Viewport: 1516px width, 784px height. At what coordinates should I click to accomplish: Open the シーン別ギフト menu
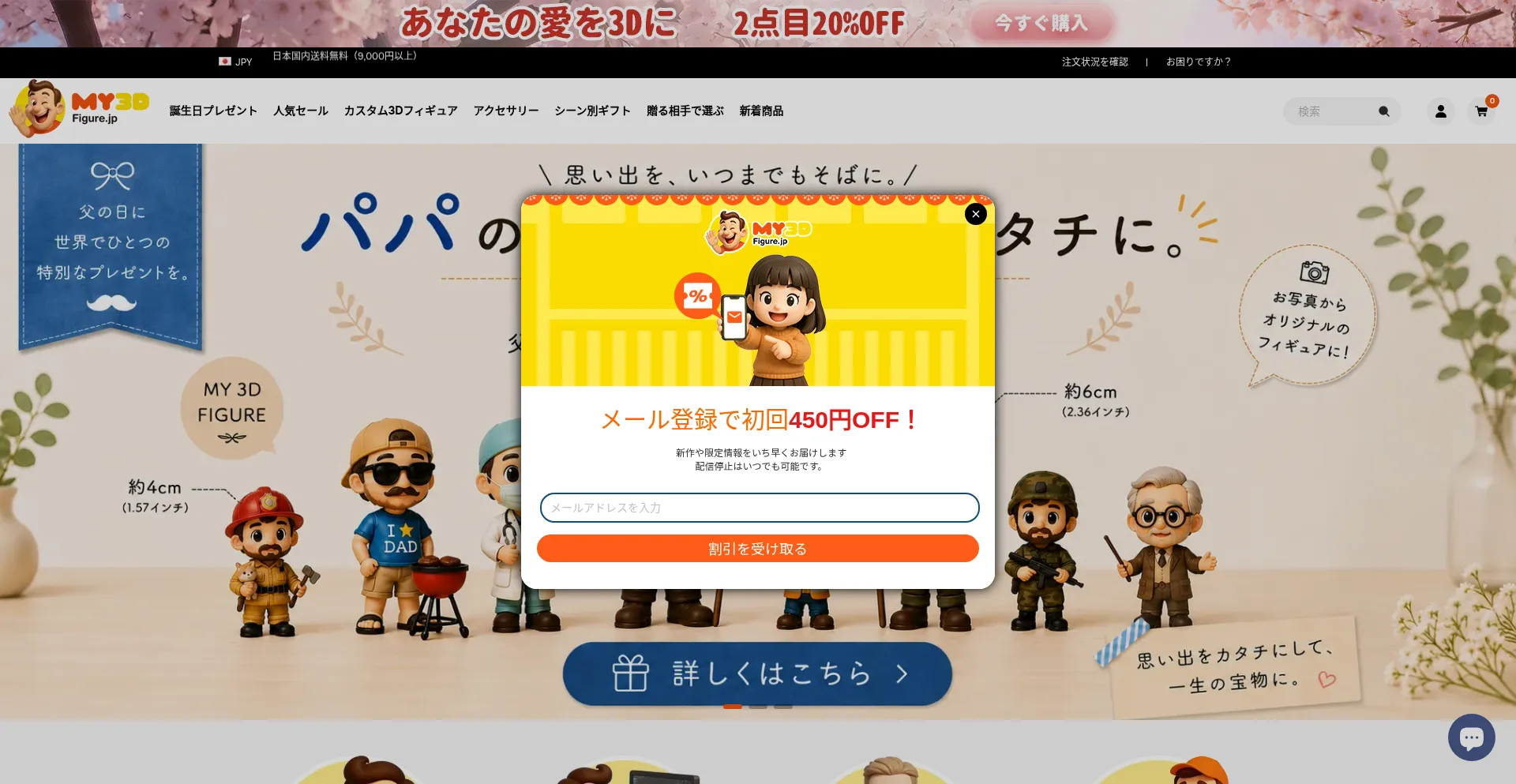592,111
